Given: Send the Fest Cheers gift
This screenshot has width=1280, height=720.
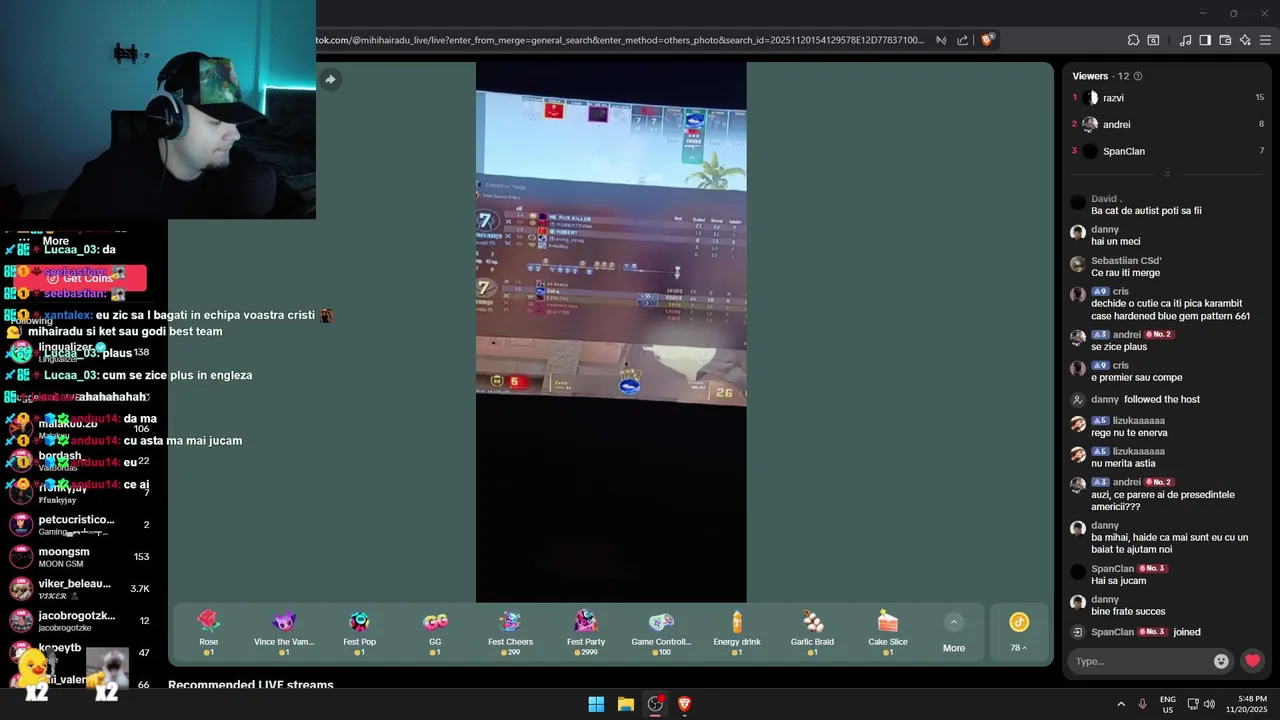Looking at the screenshot, I should click(x=510, y=633).
